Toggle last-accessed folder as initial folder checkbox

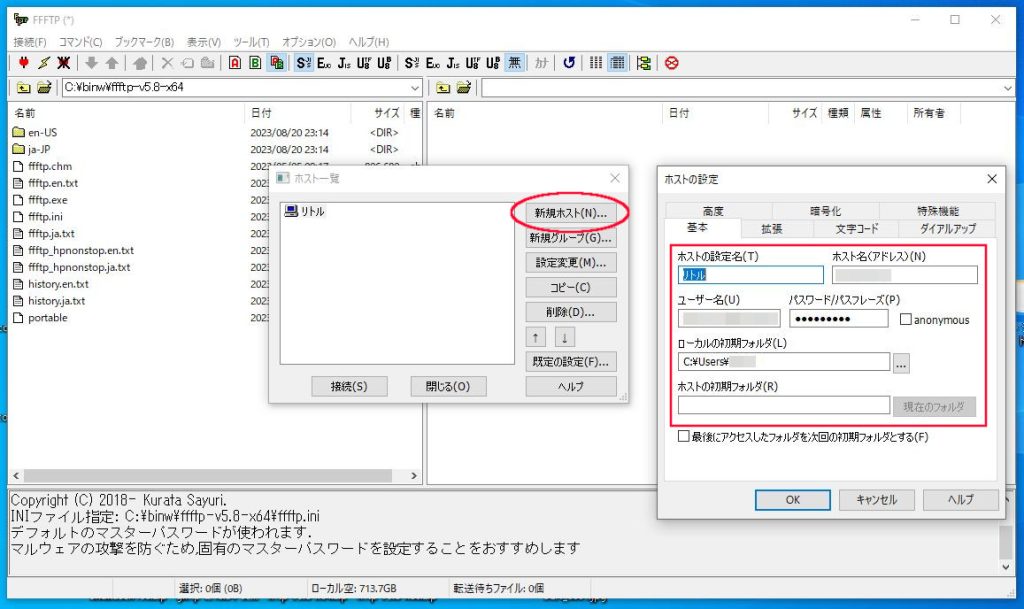684,437
